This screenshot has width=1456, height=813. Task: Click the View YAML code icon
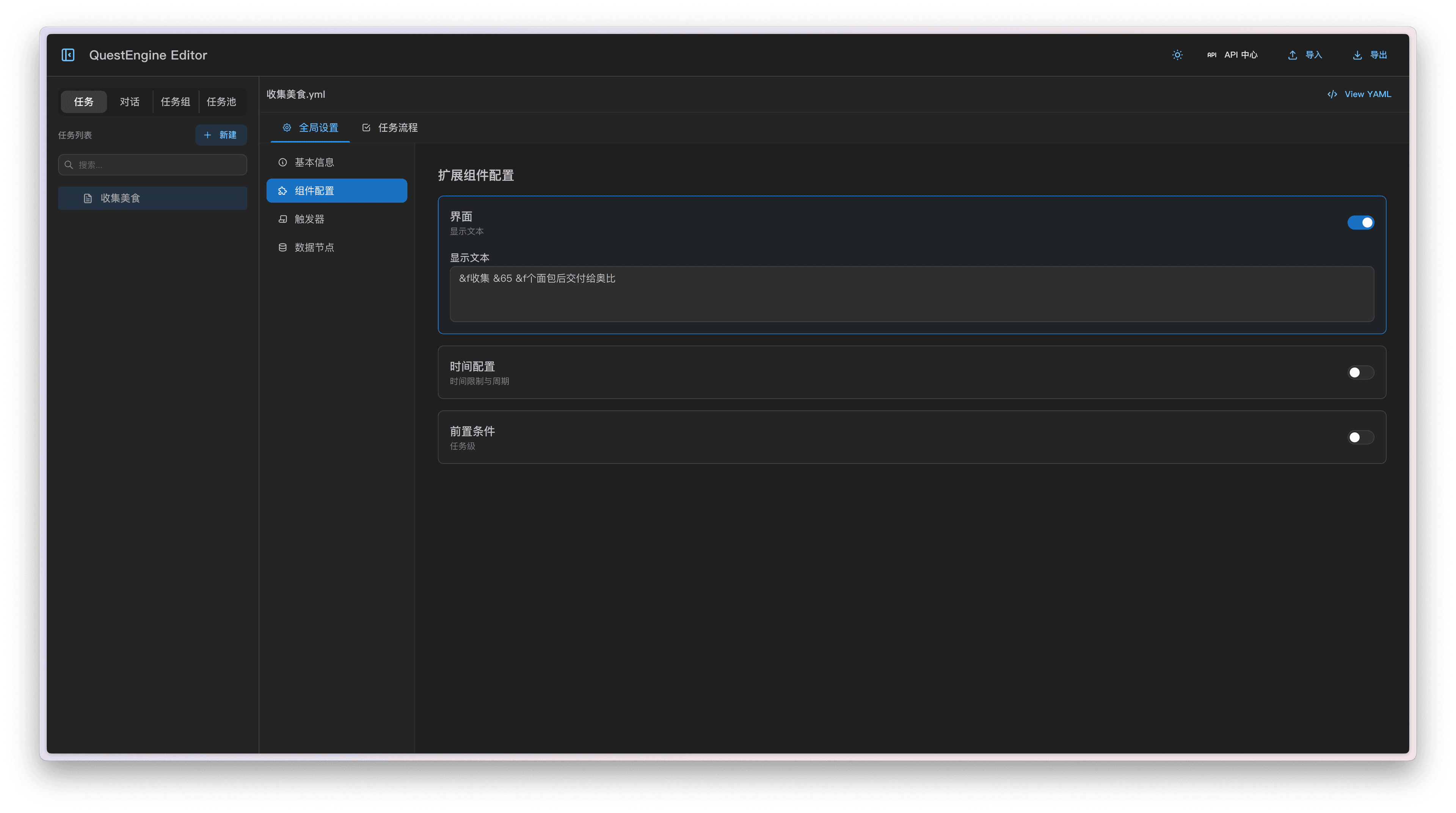point(1332,94)
